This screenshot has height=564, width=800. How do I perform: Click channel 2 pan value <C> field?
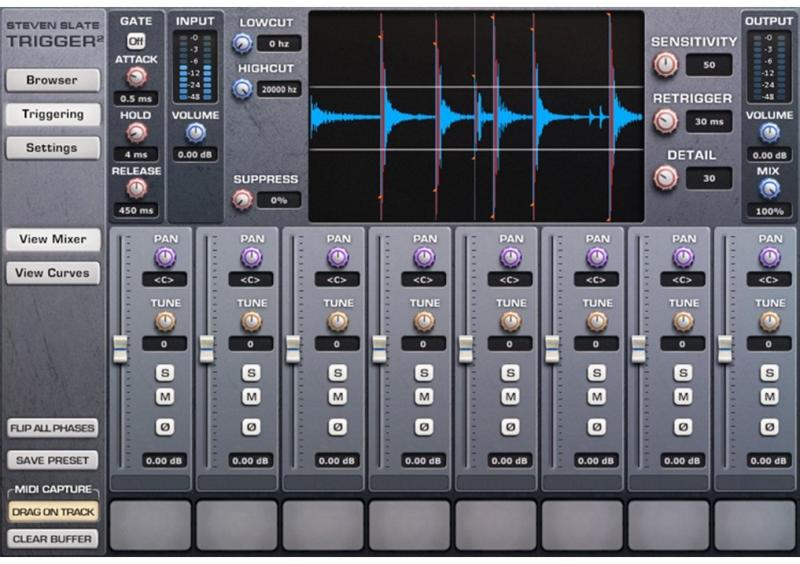251,280
